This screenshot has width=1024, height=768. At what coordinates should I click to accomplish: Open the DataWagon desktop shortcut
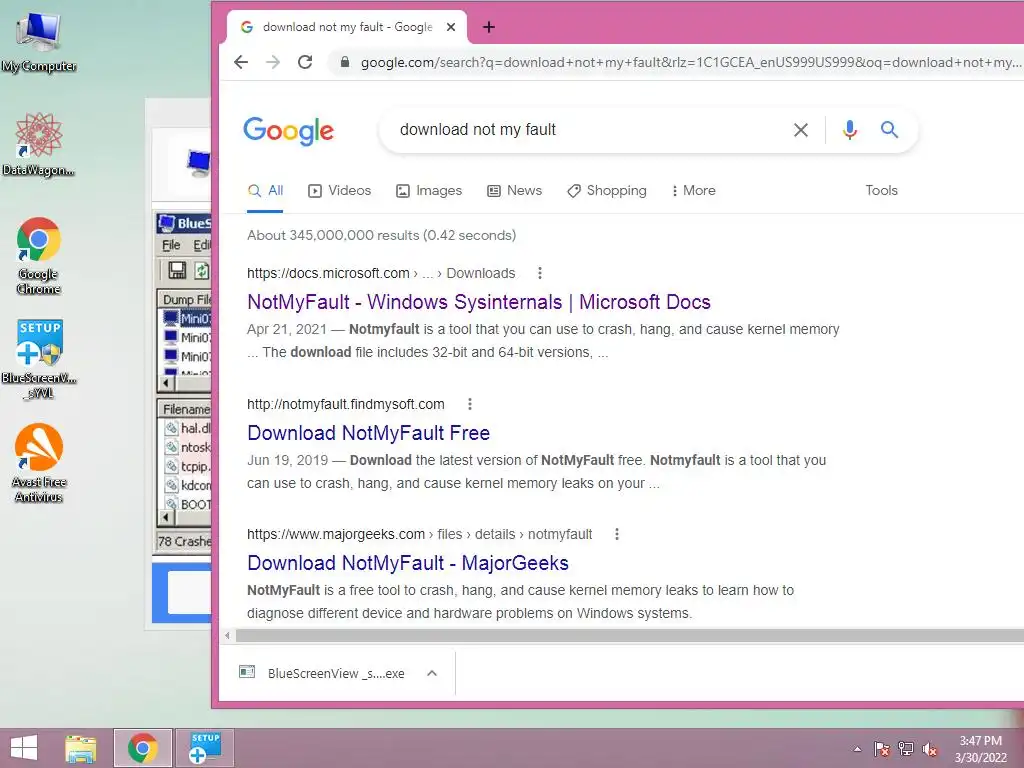(x=39, y=144)
